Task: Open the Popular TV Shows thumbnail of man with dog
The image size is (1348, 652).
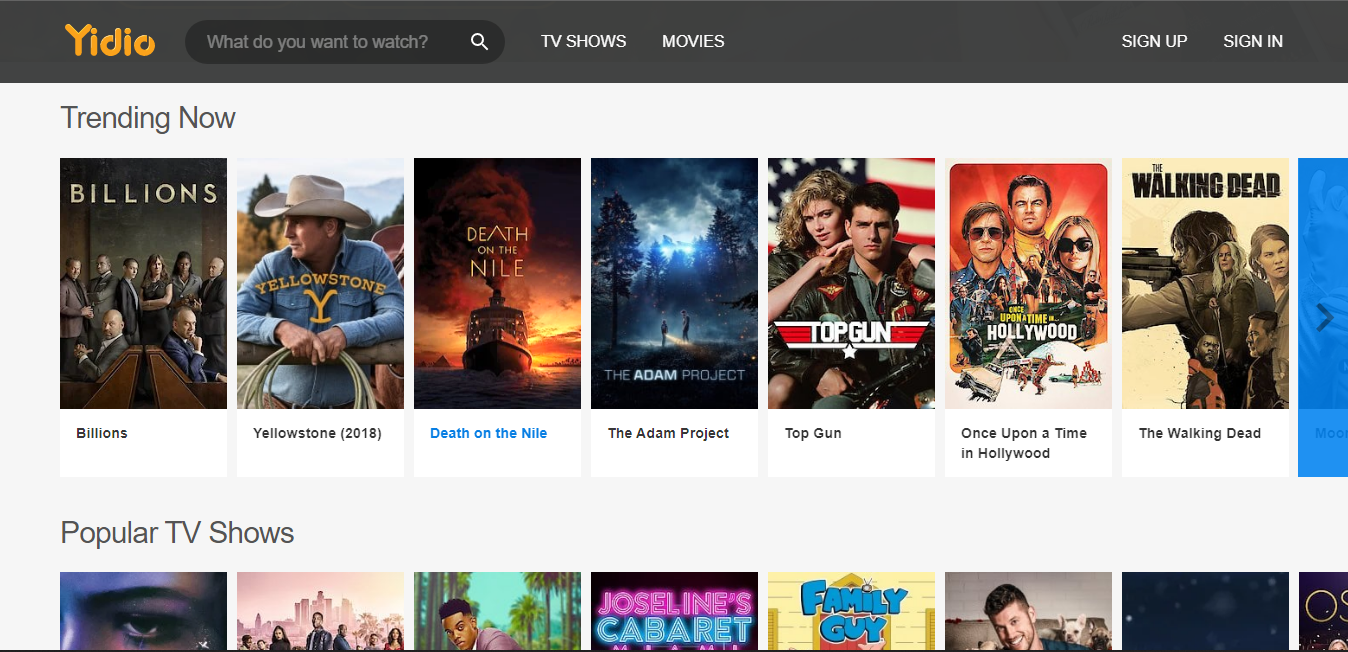Action: (x=1028, y=611)
